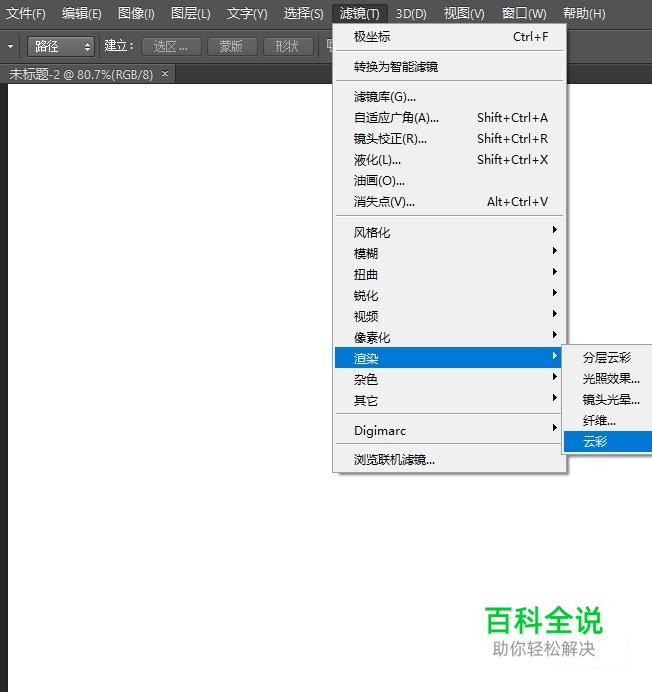The width and height of the screenshot is (652, 692).
Task: Open the 液化(L)... filter
Action: click(x=450, y=160)
